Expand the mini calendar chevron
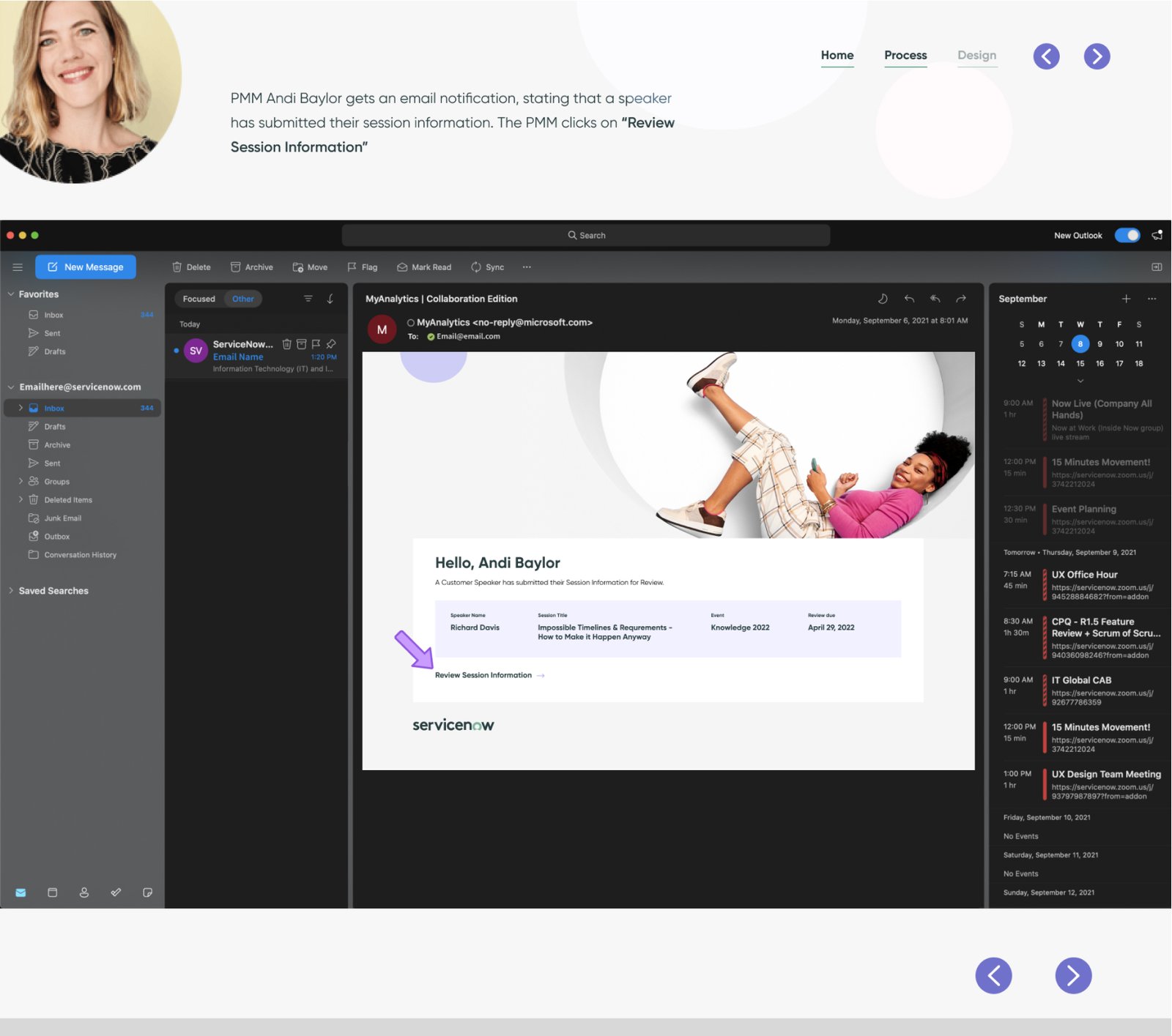Viewport: 1172px width, 1036px height. 1080,381
